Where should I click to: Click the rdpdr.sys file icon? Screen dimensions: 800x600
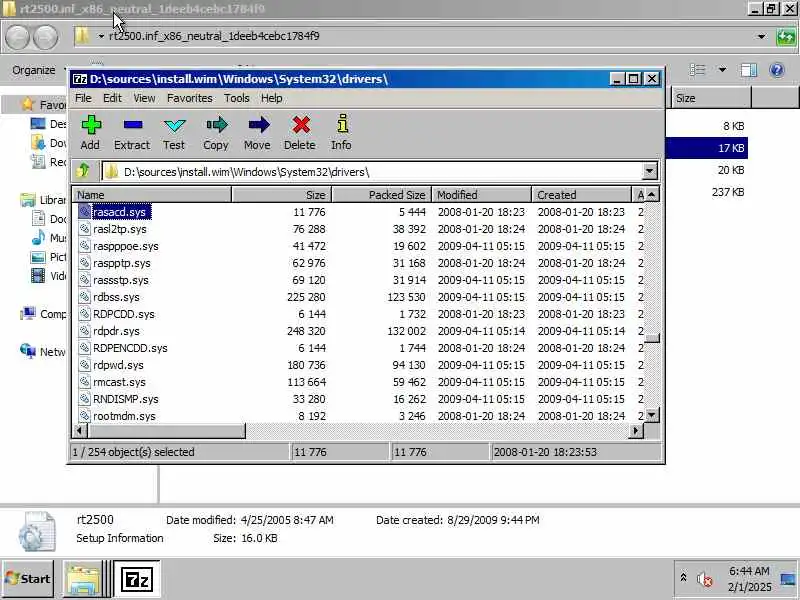pos(84,331)
